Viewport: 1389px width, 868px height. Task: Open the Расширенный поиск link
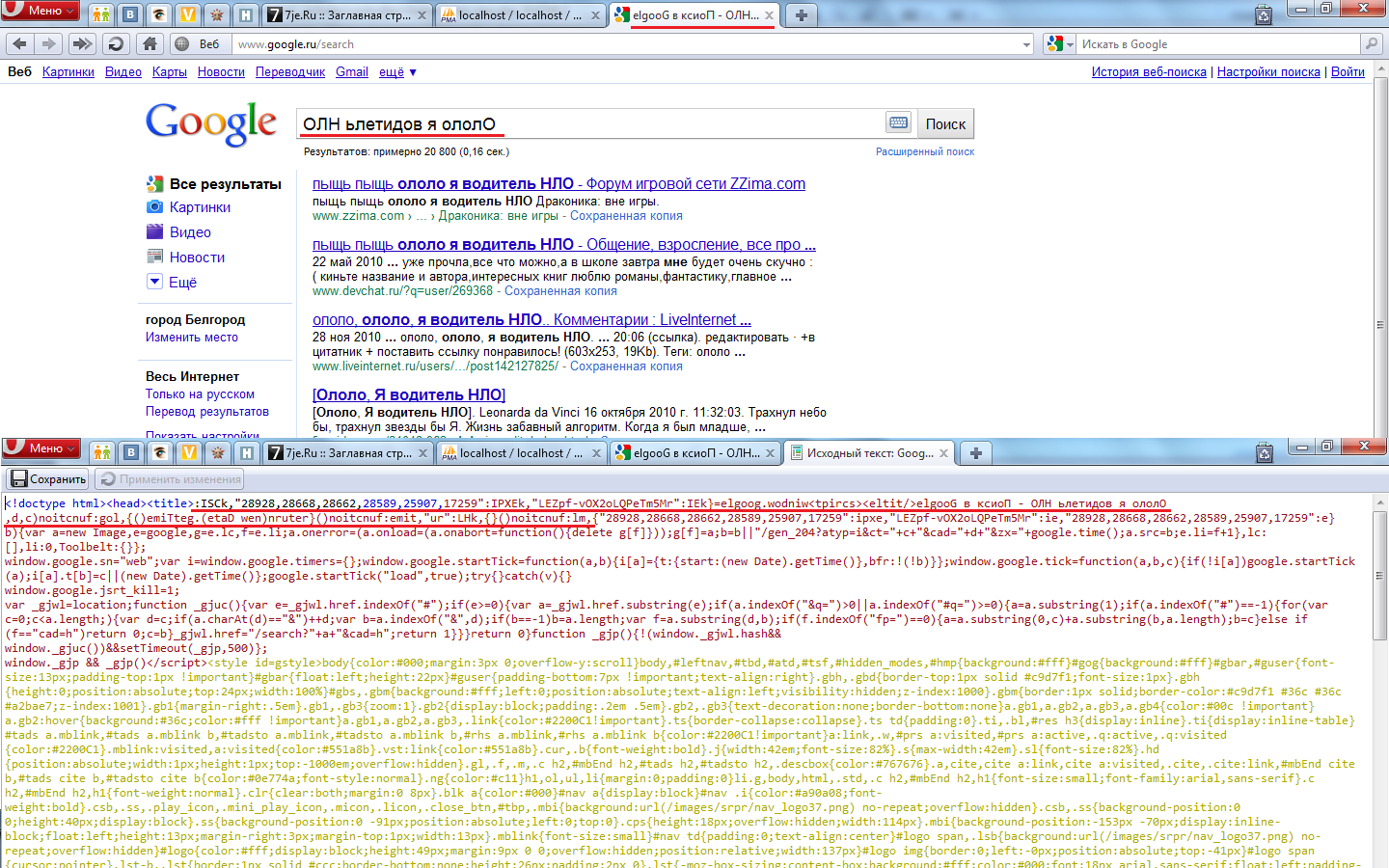pos(924,151)
